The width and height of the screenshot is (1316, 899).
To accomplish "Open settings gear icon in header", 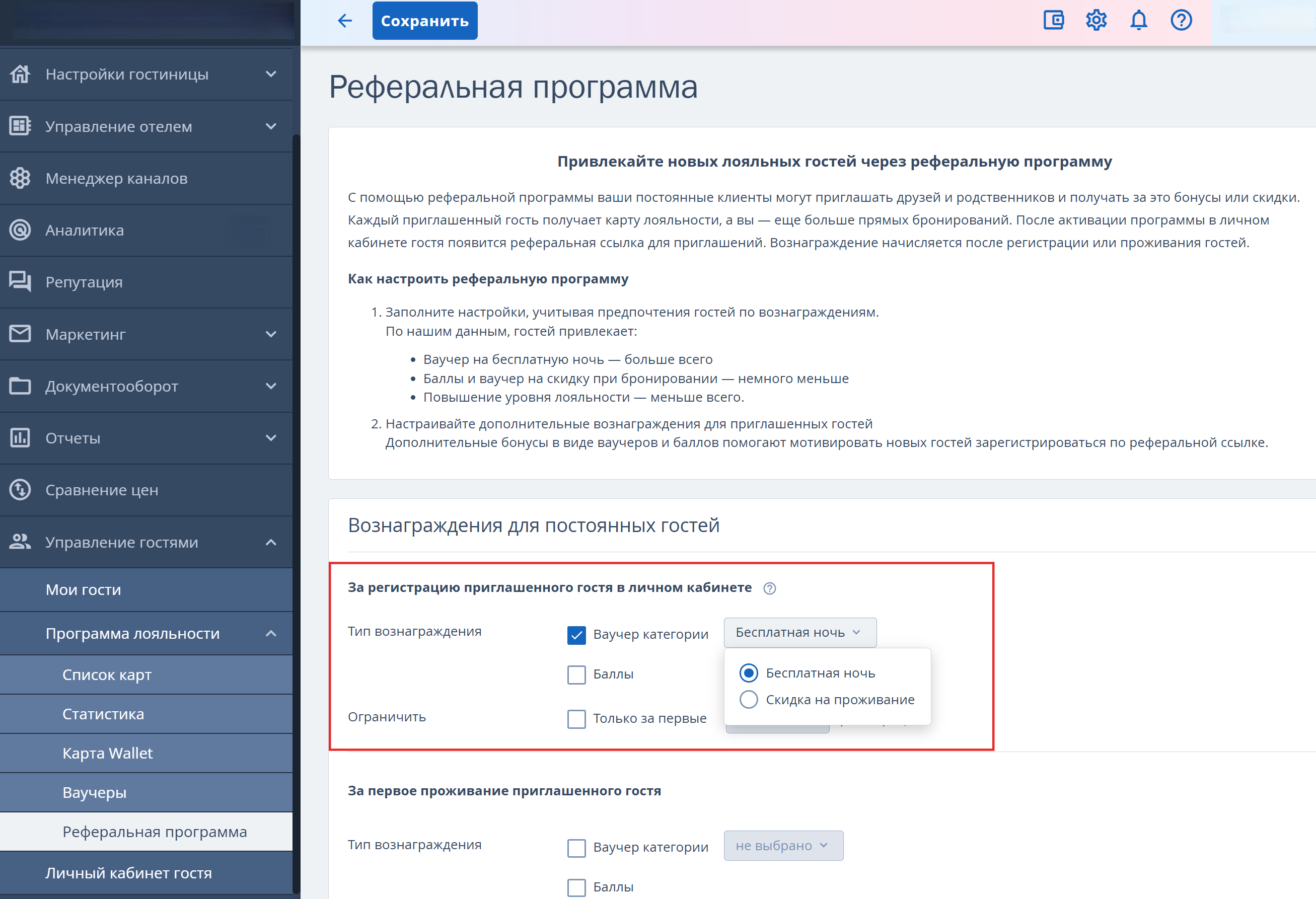I will [x=1096, y=20].
